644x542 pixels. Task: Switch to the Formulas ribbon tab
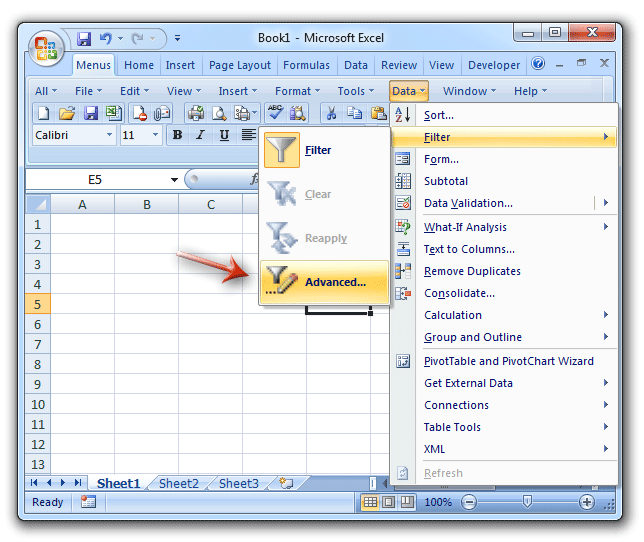click(306, 65)
